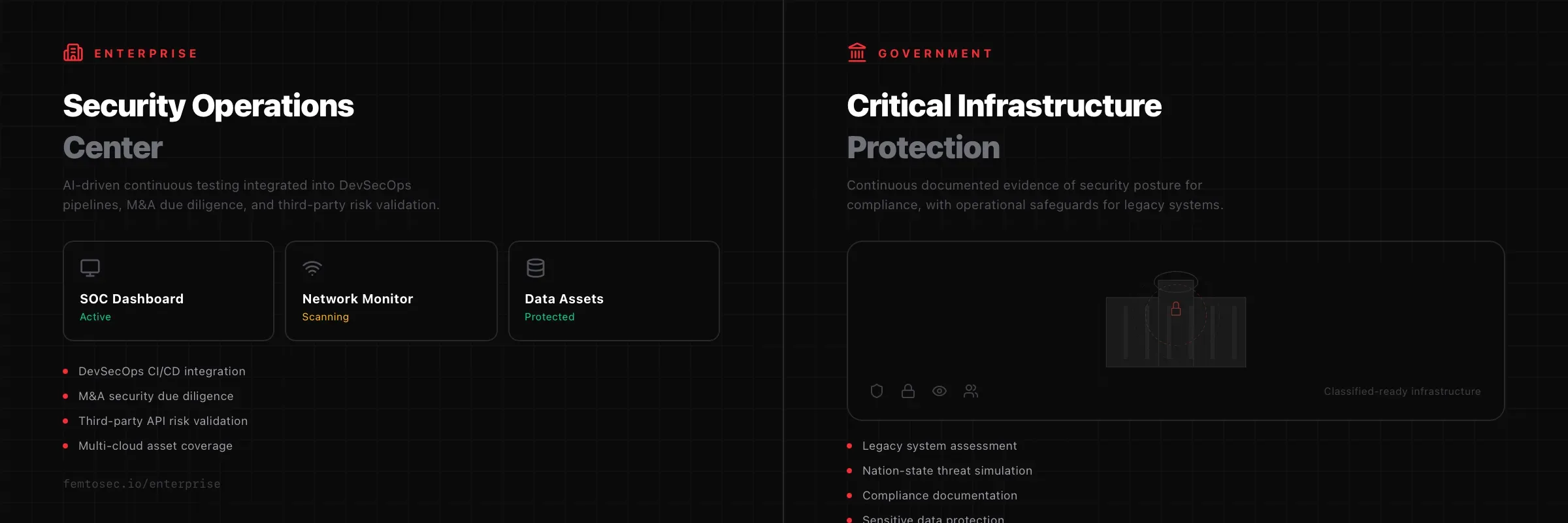
Task: Click the Scanning status text
Action: [325, 317]
